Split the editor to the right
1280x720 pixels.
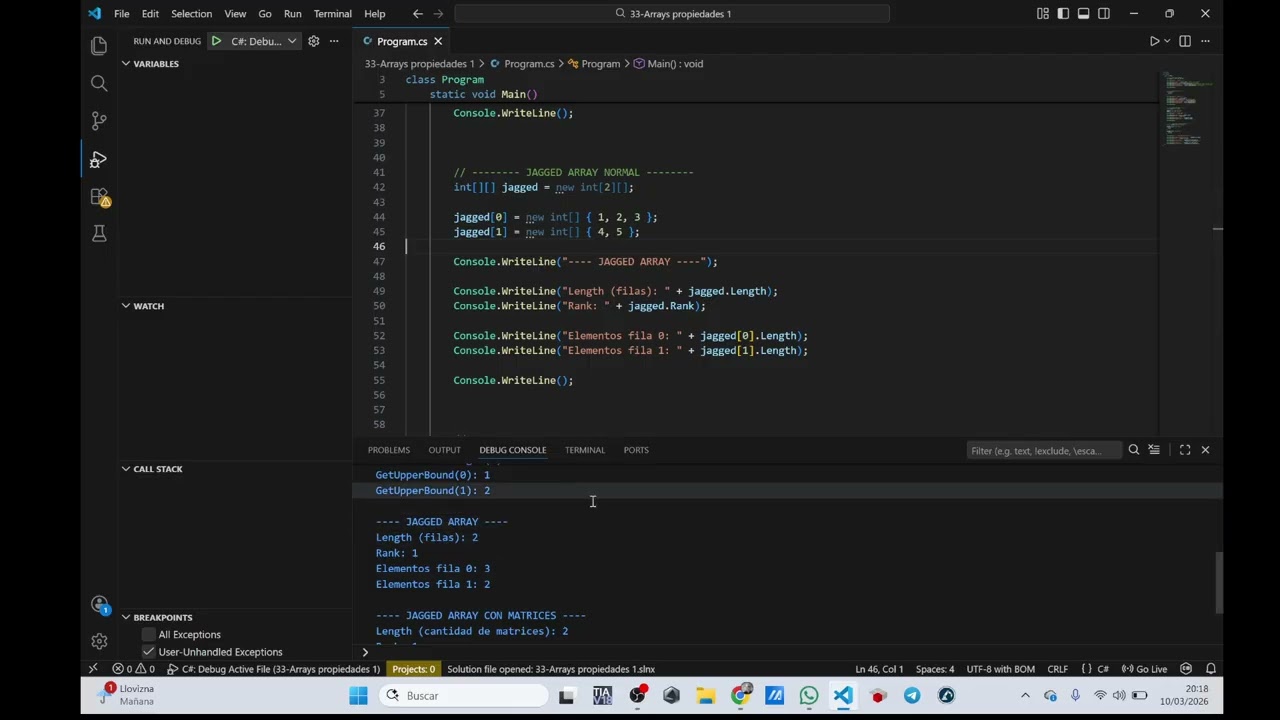point(1185,41)
